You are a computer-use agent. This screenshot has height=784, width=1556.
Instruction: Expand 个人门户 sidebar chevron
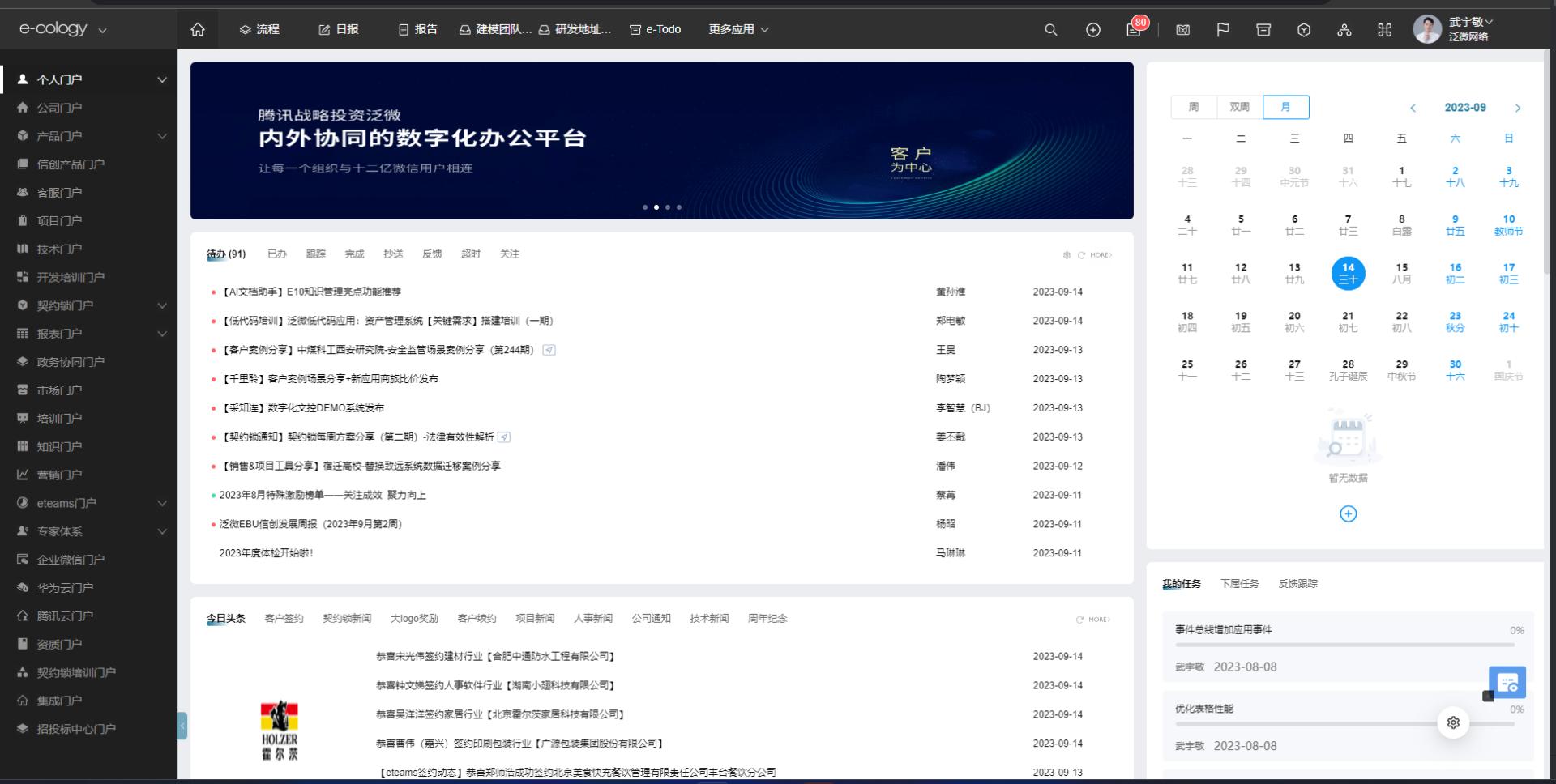pos(162,79)
